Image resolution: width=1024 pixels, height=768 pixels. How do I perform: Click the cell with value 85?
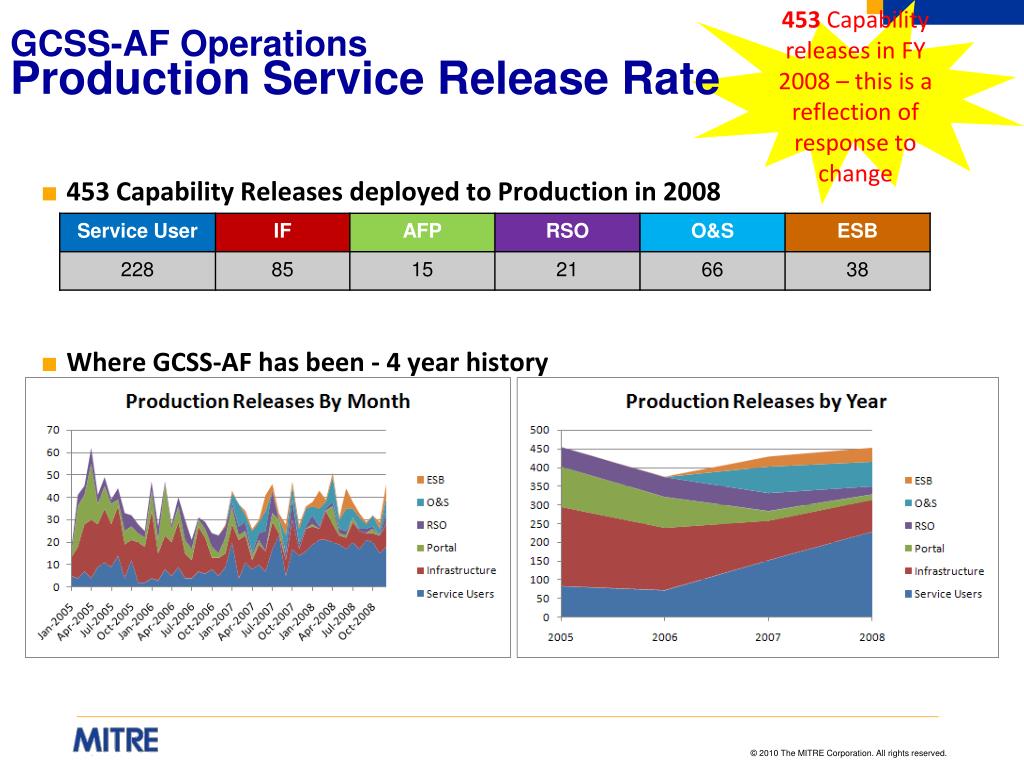282,270
